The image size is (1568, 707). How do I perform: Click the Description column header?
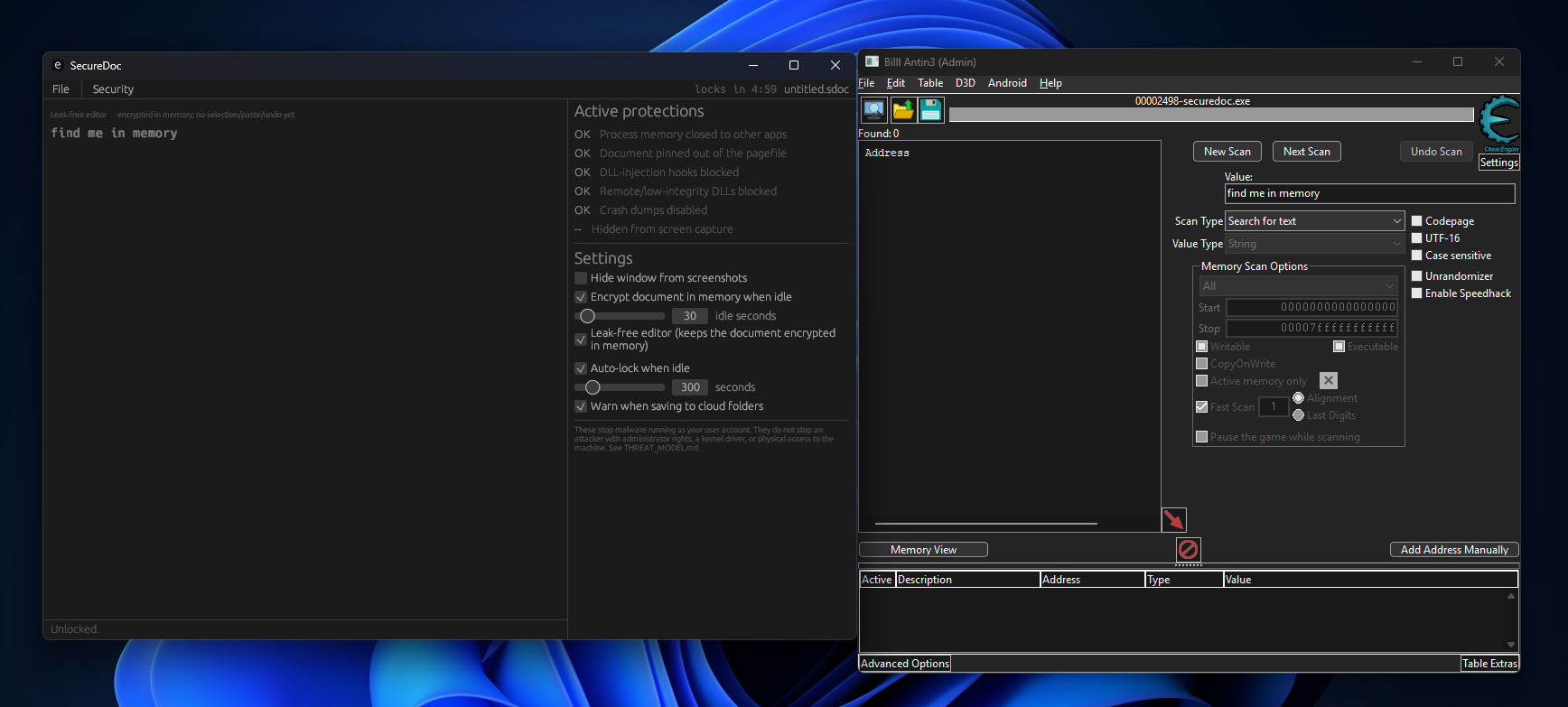[967, 580]
